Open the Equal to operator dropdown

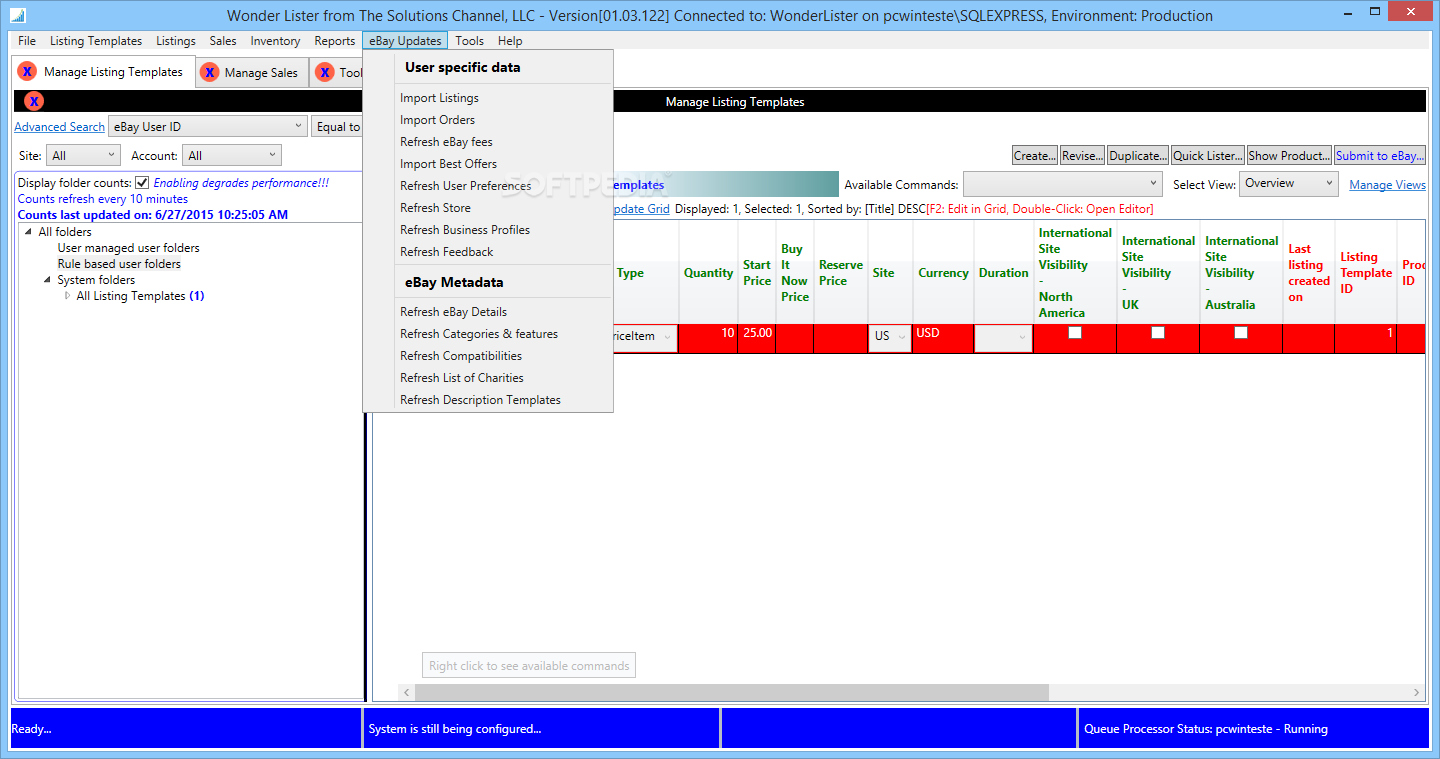click(338, 127)
